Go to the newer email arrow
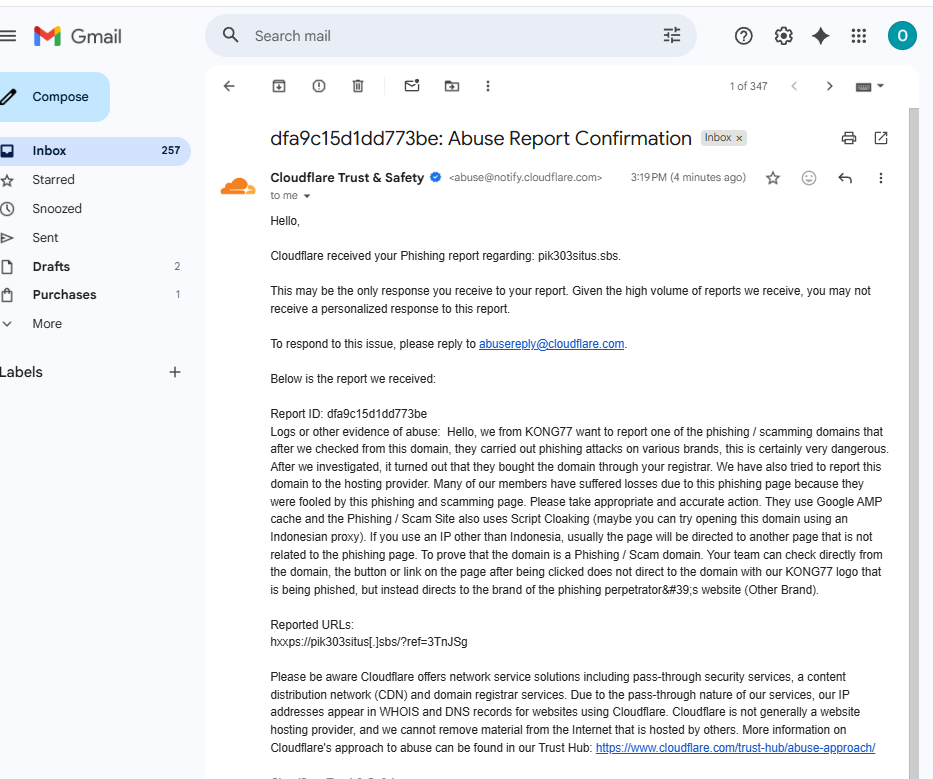 pyautogui.click(x=794, y=86)
